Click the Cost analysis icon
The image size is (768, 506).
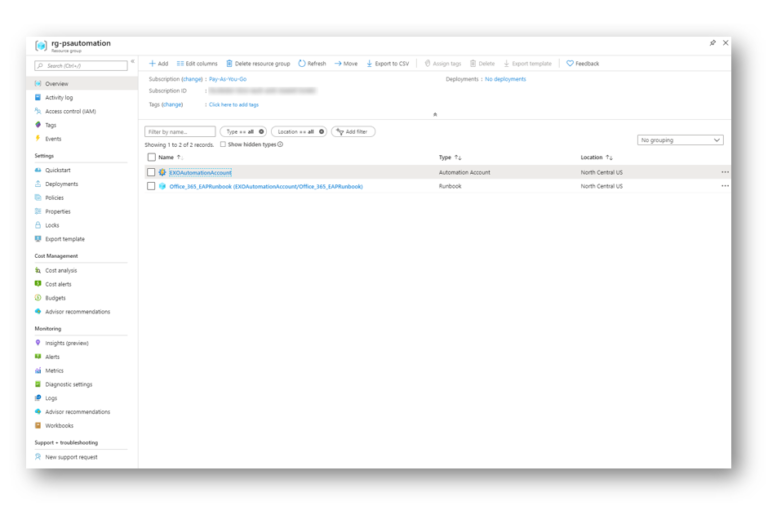(38, 270)
